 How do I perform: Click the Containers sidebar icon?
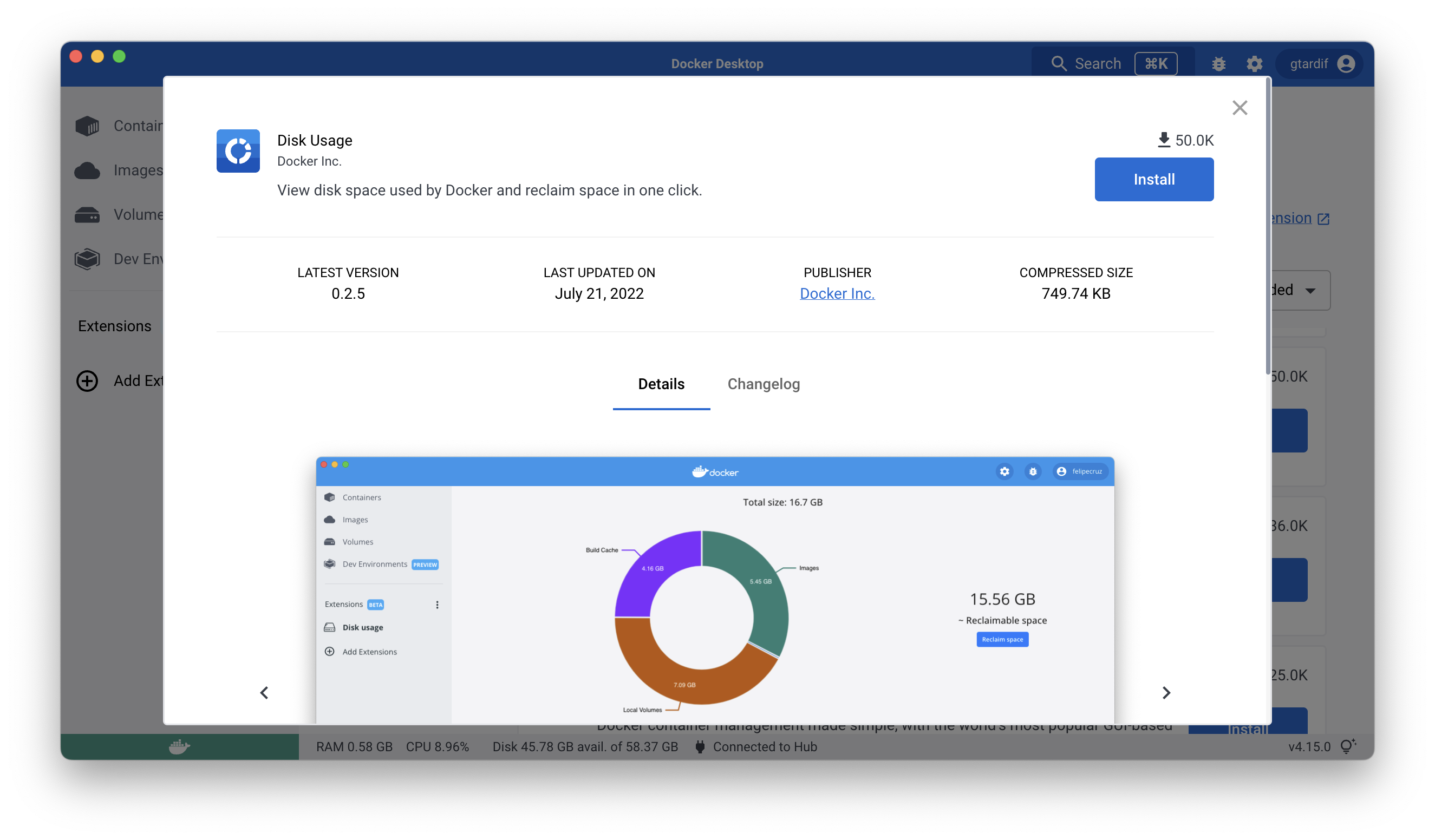click(87, 125)
